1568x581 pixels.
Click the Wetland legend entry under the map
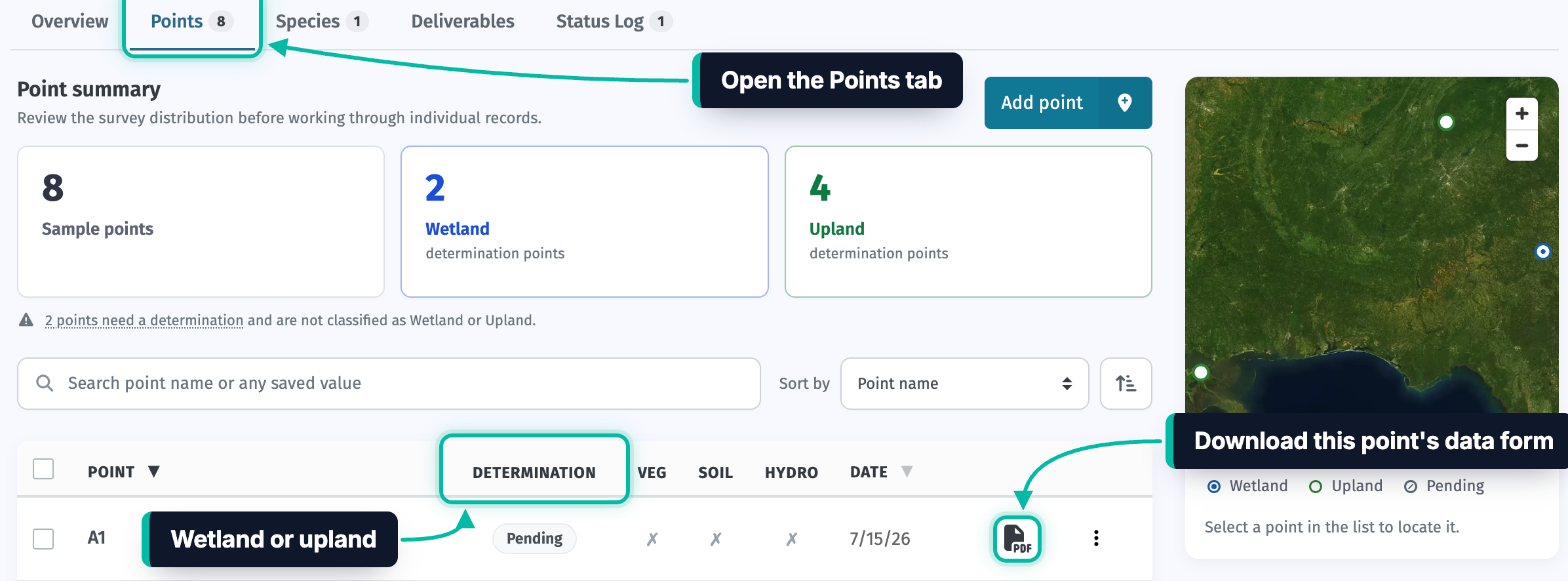click(1248, 486)
